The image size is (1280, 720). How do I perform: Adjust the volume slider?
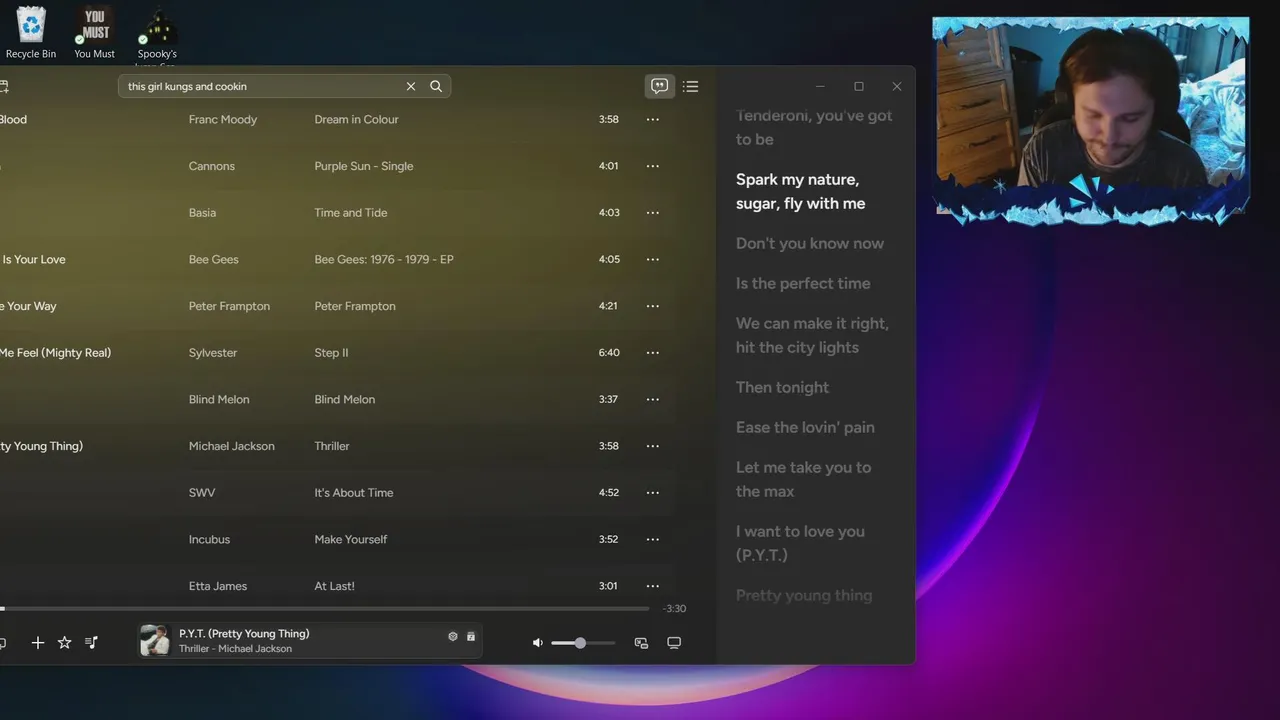583,643
